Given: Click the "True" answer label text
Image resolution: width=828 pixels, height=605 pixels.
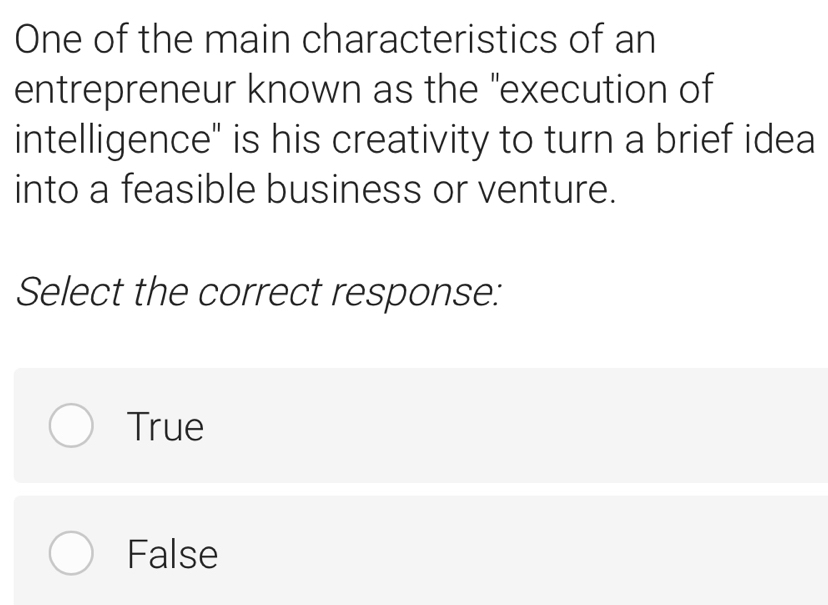Looking at the screenshot, I should click(x=166, y=428).
